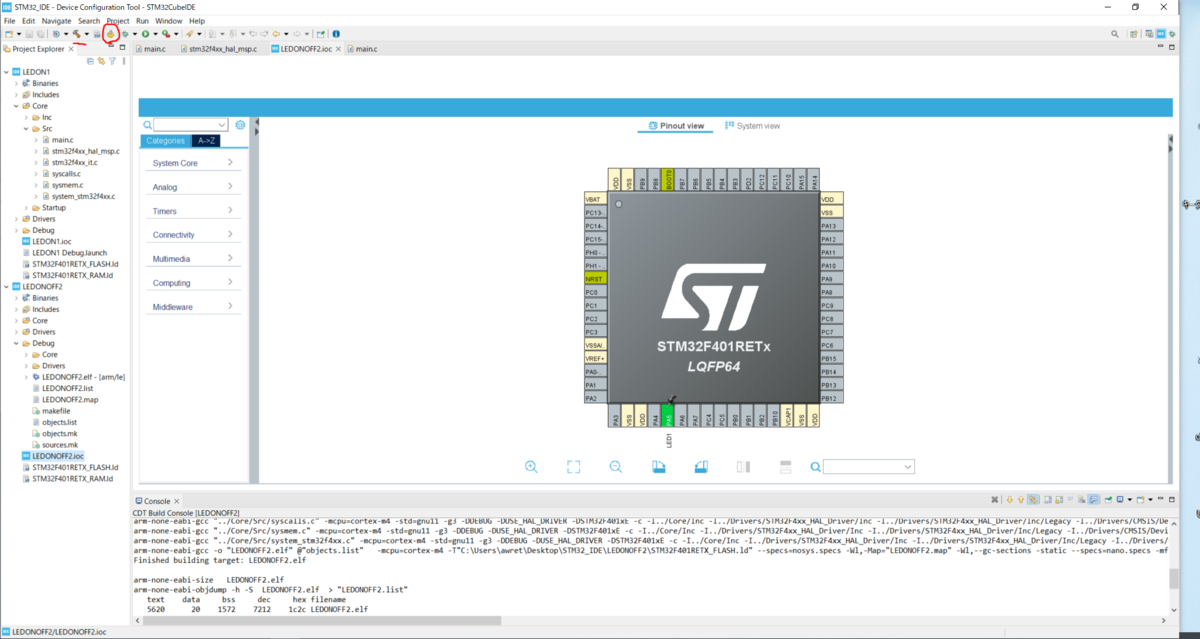Open the pin search dropdown below the chip
The height and width of the screenshot is (639, 1200).
[x=907, y=467]
